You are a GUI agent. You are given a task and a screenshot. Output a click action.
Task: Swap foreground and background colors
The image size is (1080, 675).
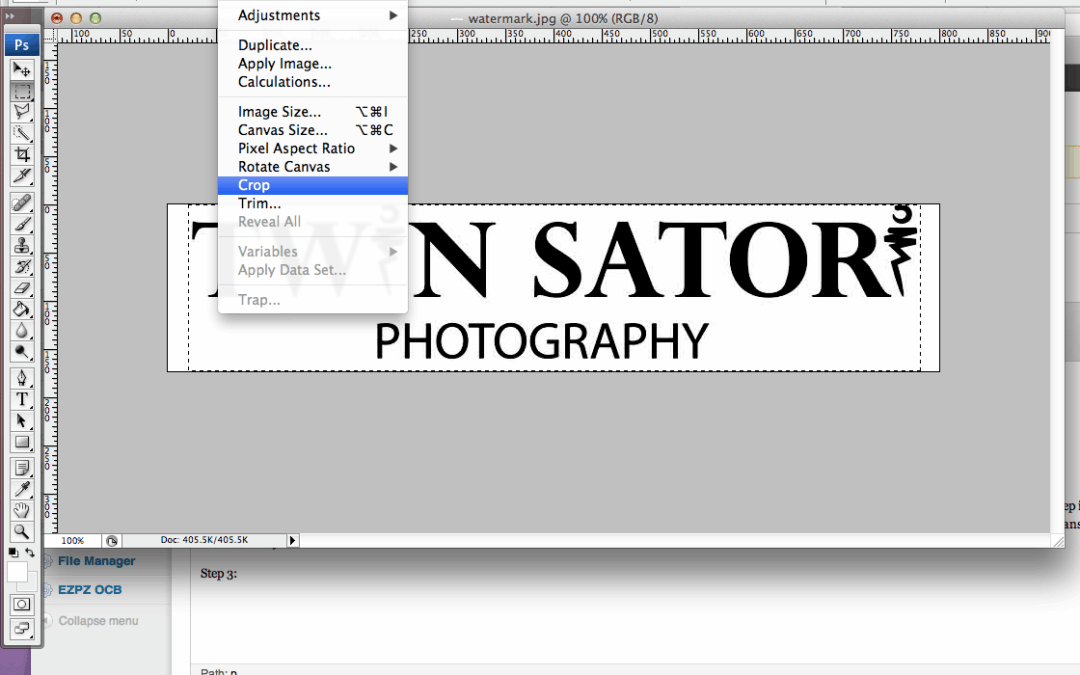30,552
